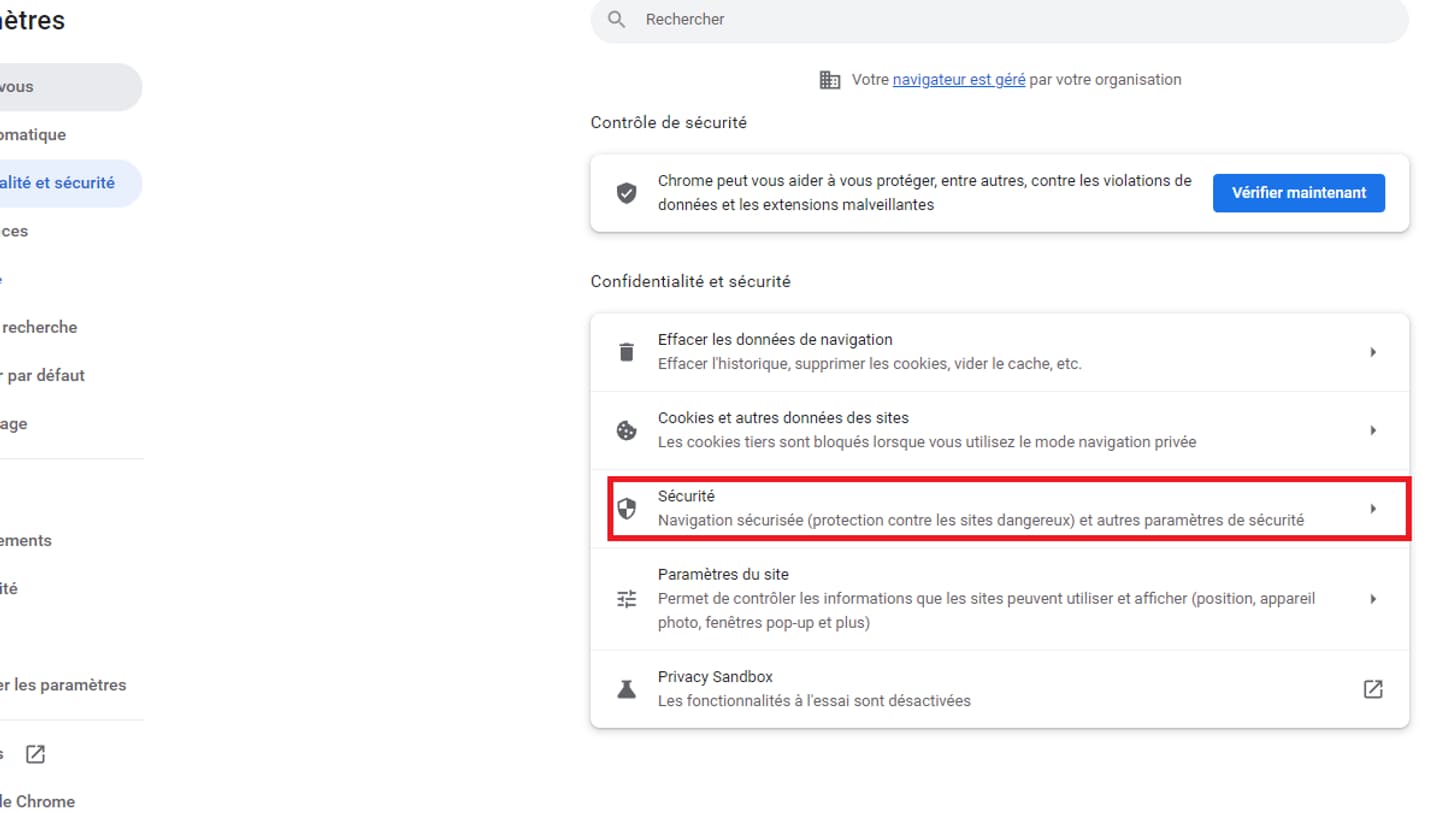Click the safety check shield icon

[x=627, y=193]
